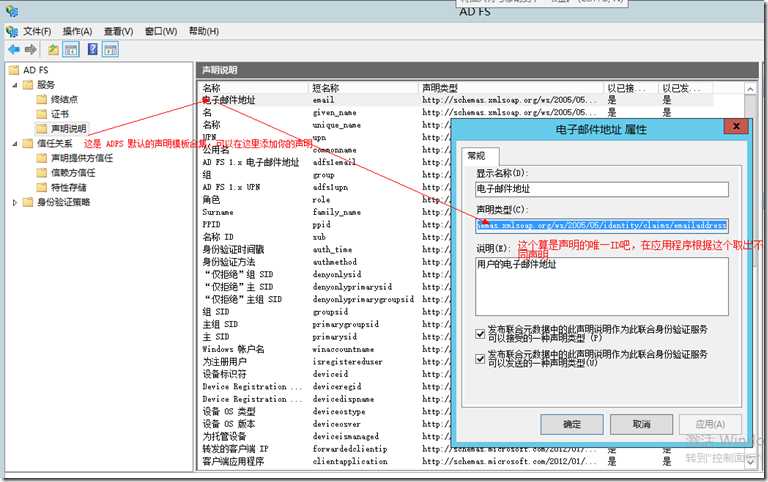Select the 主组 SID row
Viewport: 768px width, 482px height.
click(x=325, y=324)
